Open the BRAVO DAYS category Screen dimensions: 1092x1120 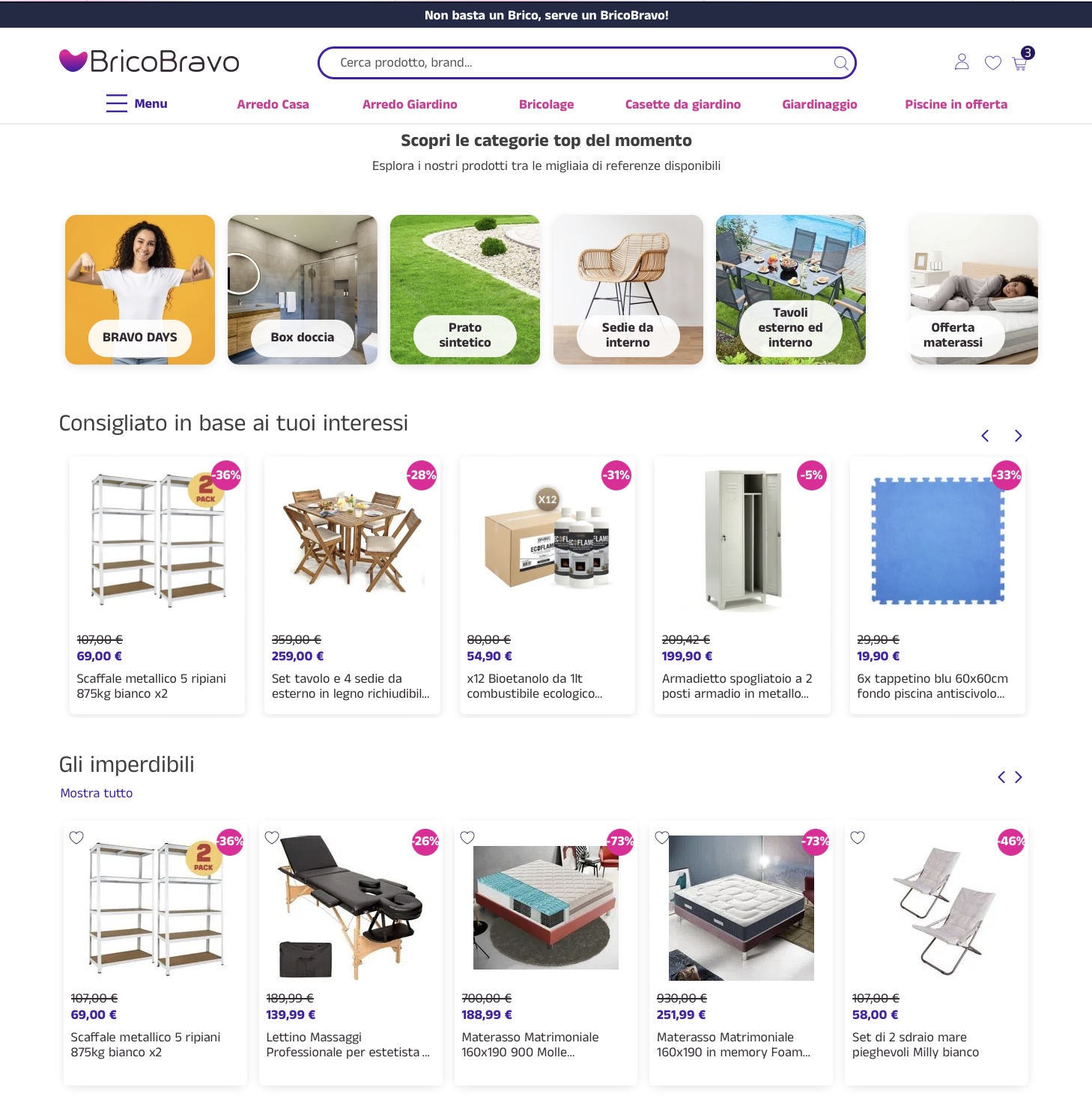point(140,290)
